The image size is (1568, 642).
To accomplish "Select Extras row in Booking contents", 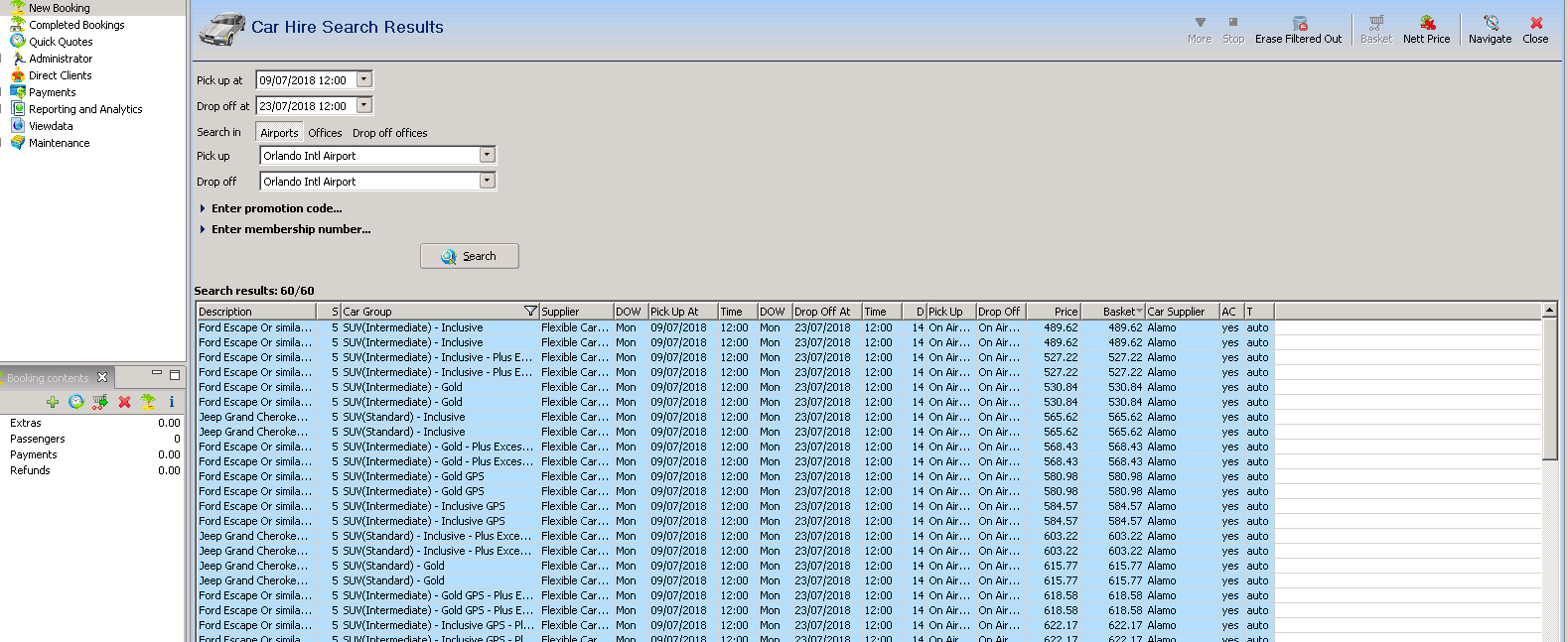I will point(93,423).
